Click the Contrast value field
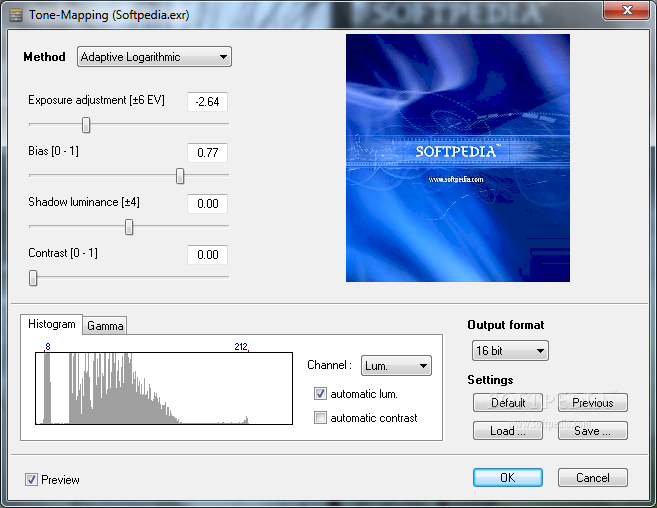Image resolution: width=657 pixels, height=508 pixels. [207, 255]
